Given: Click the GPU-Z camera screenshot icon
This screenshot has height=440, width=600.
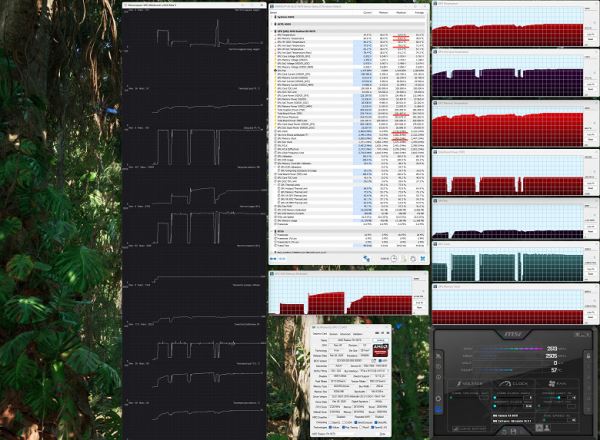Looking at the screenshot, I should (377, 333).
